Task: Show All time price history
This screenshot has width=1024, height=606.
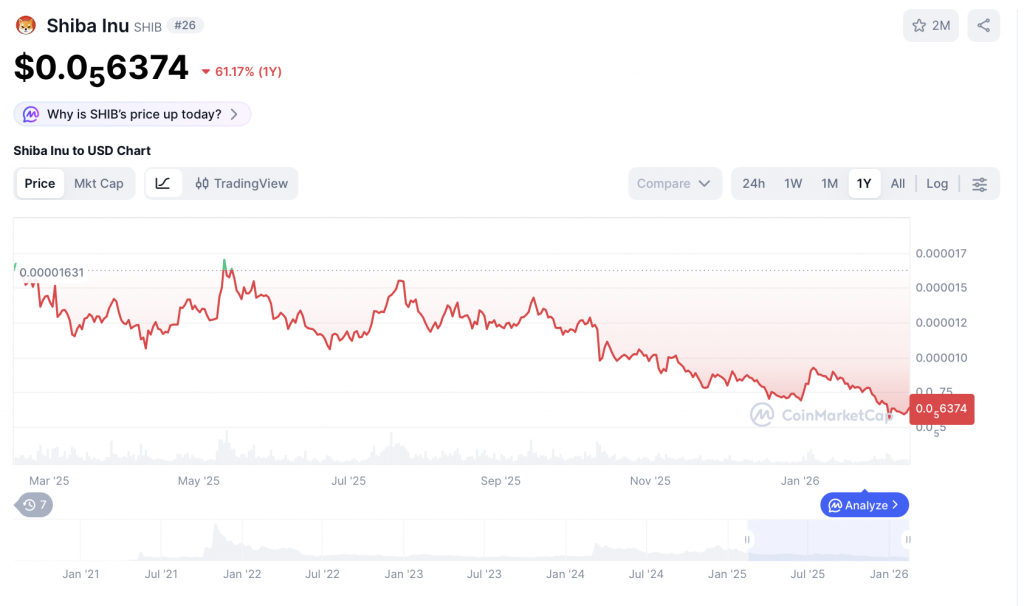Action: [x=898, y=184]
